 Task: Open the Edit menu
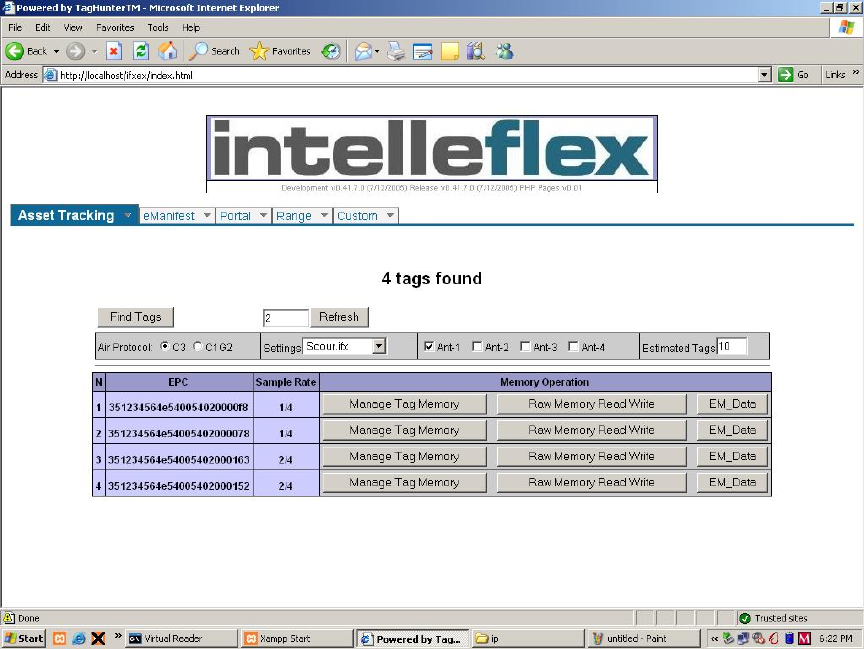point(42,28)
